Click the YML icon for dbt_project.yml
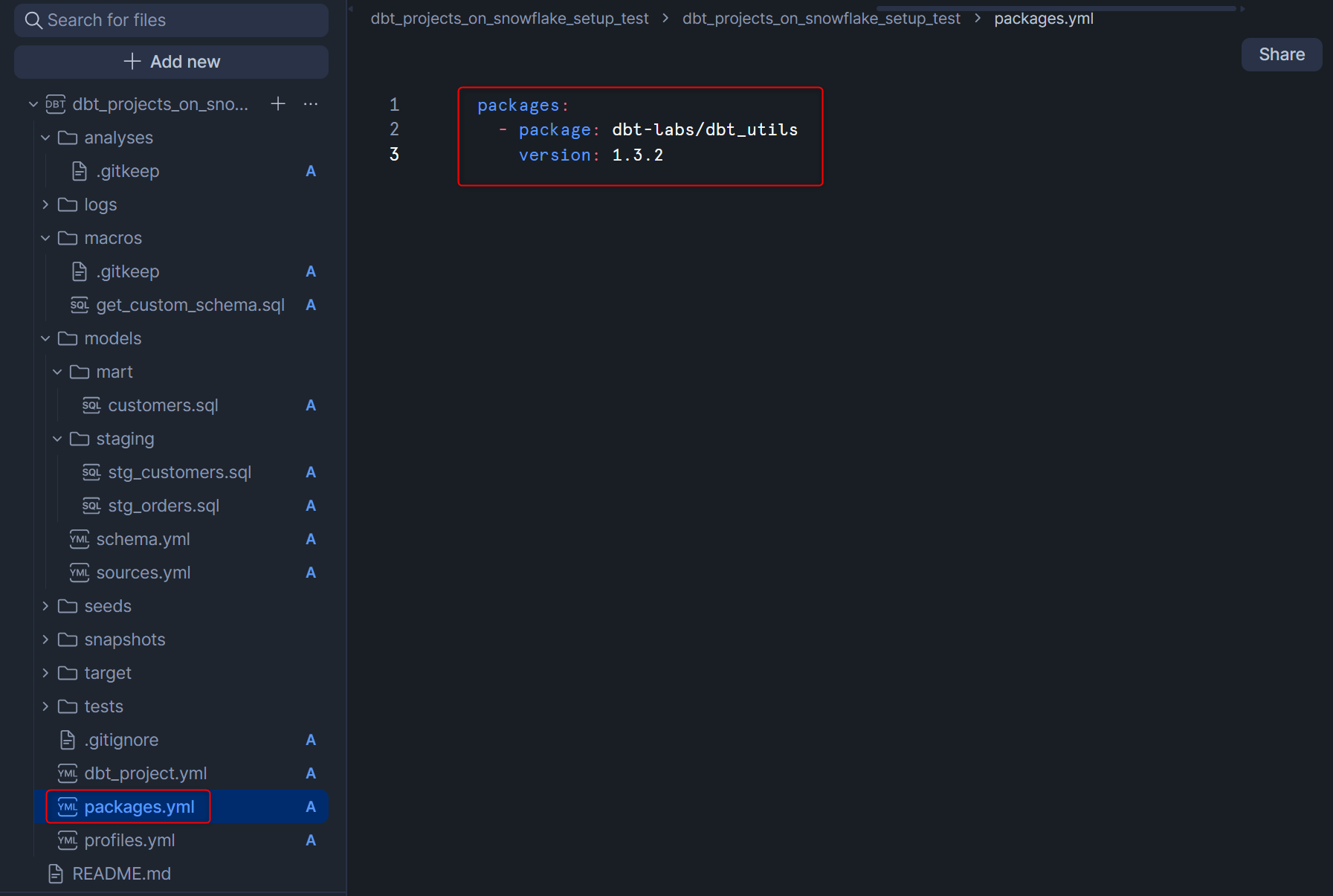1333x896 pixels. pos(68,773)
